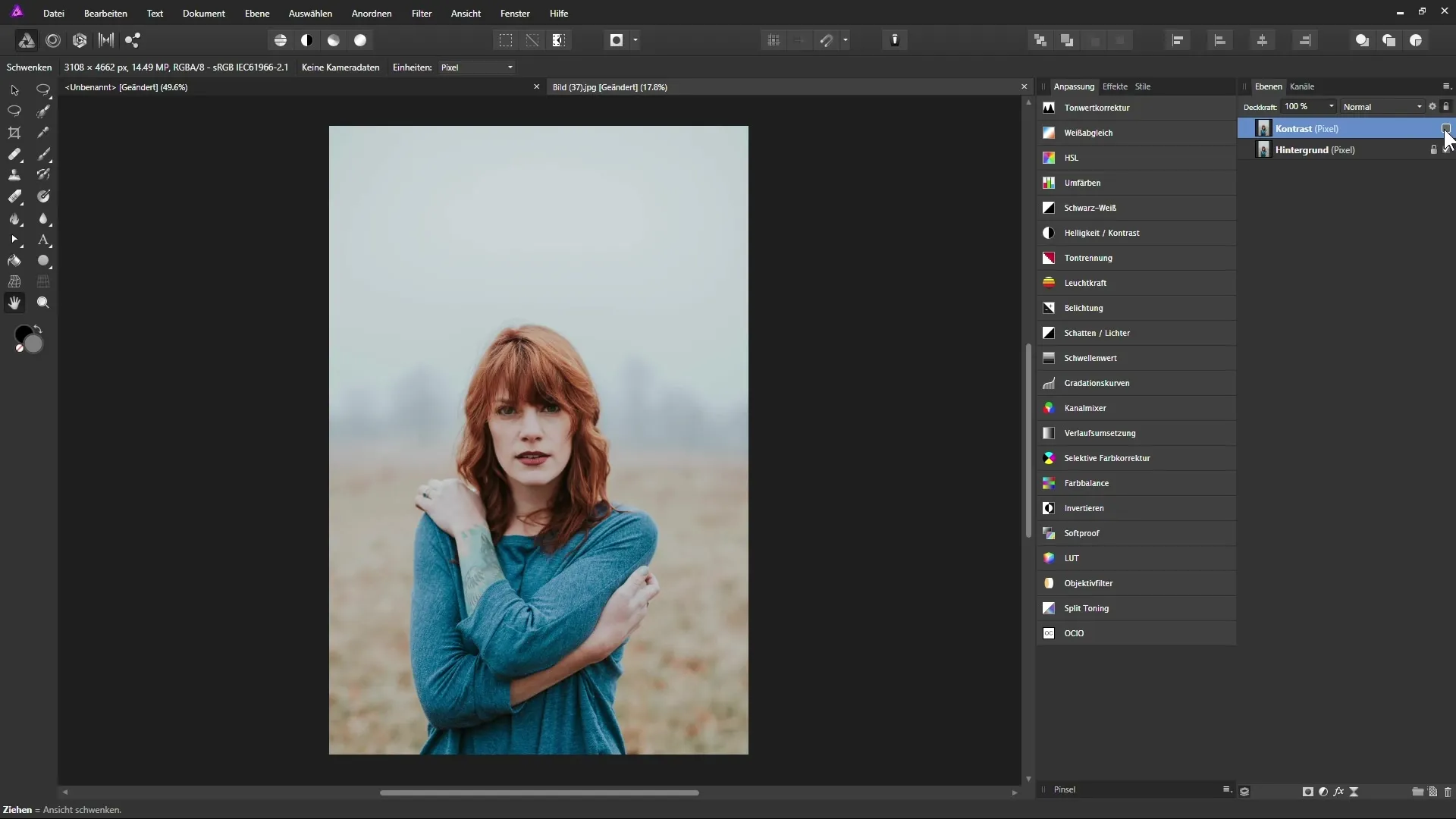Add a live filter hourglass icon
The width and height of the screenshot is (1456, 819).
click(1354, 792)
